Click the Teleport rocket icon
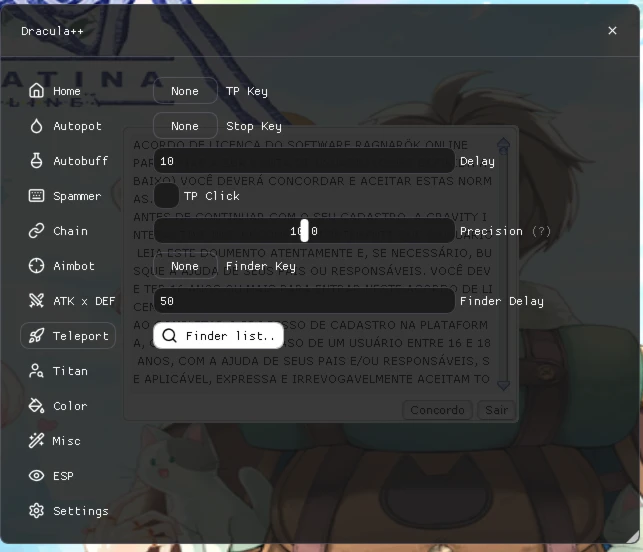 pyautogui.click(x=36, y=336)
